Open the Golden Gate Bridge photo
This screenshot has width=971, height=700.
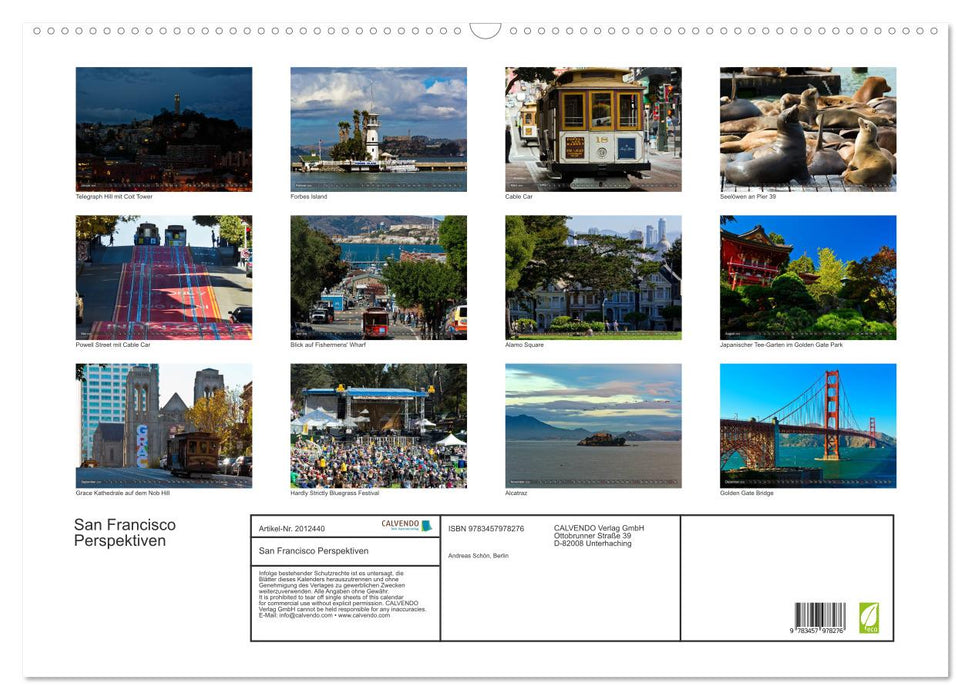pyautogui.click(x=806, y=425)
